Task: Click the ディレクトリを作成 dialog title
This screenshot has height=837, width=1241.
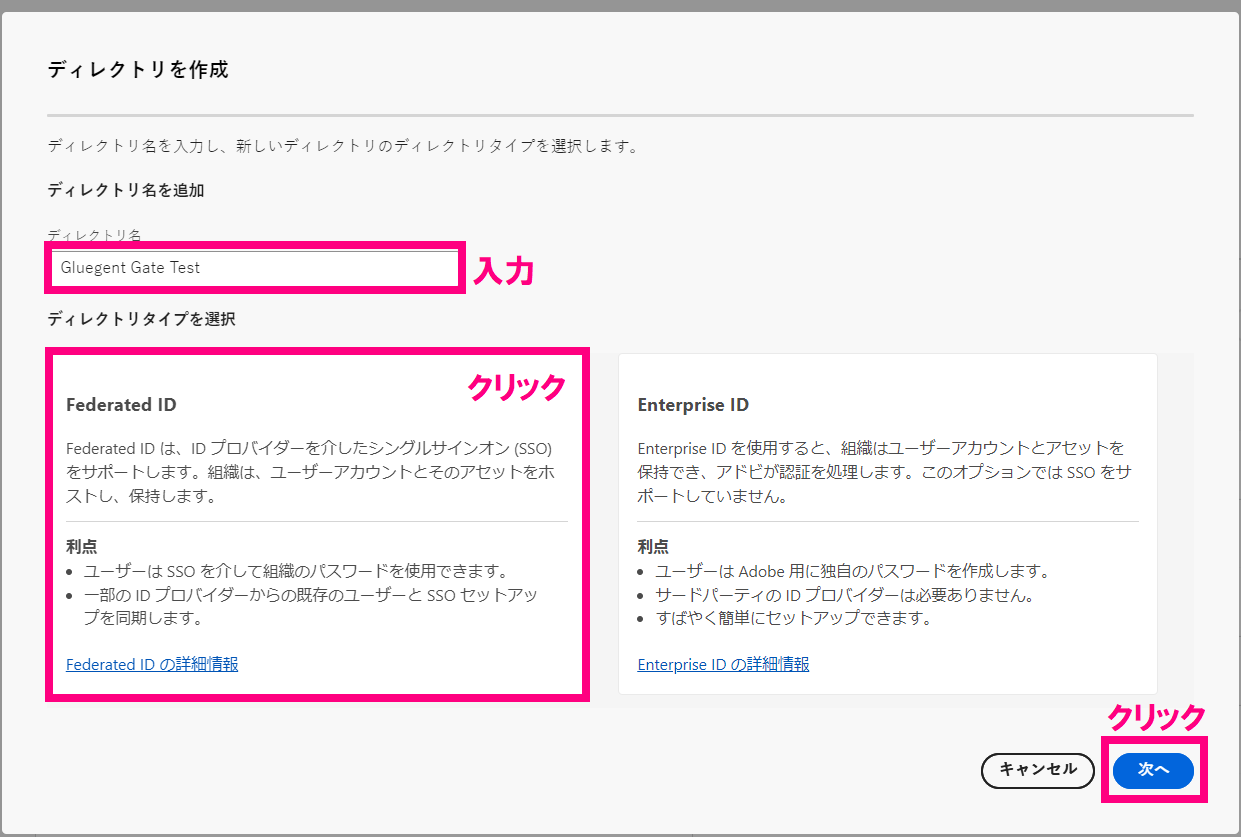Action: click(x=138, y=70)
